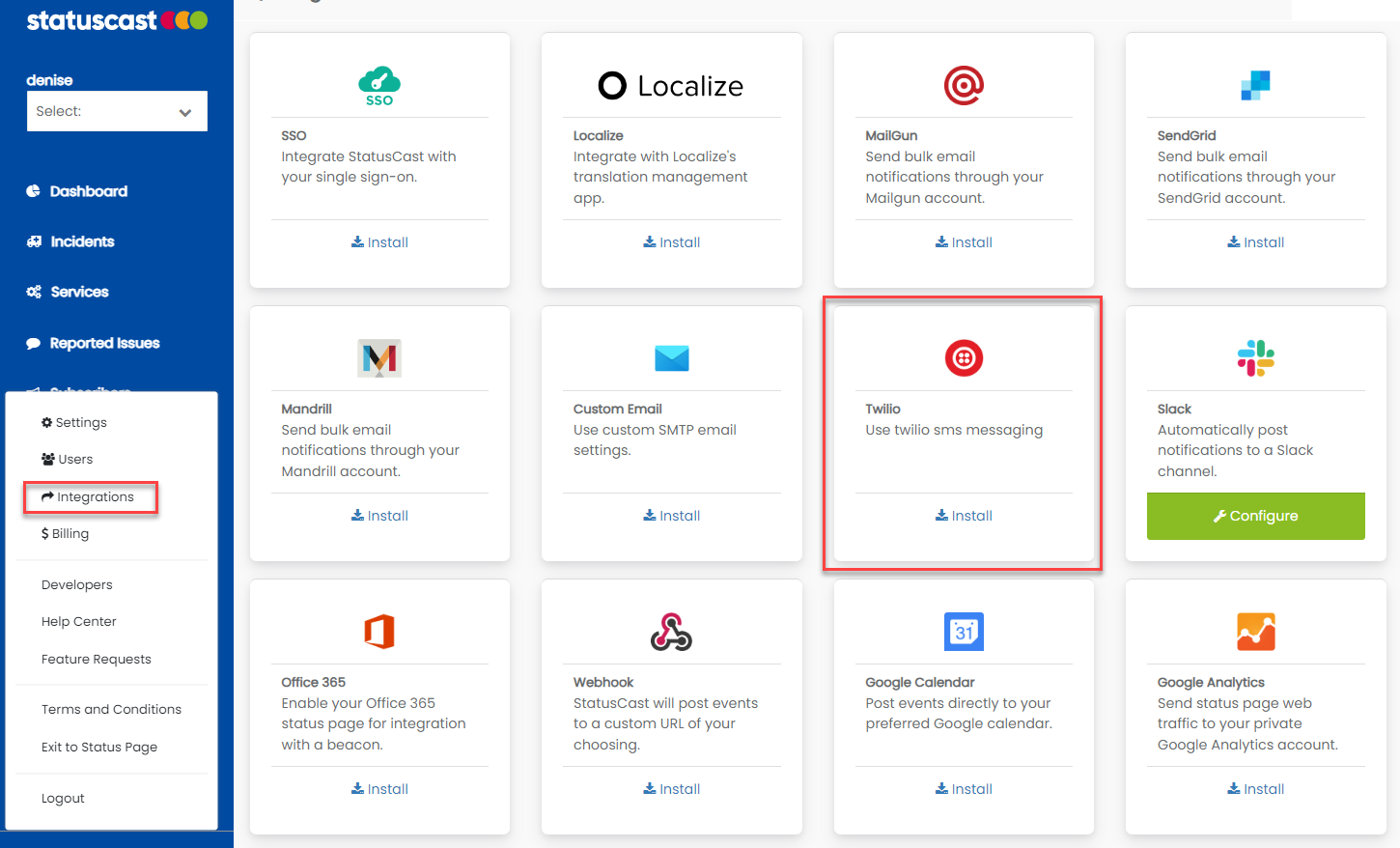Open Billing in the popup menu
The height and width of the screenshot is (848, 1400).
tap(65, 533)
